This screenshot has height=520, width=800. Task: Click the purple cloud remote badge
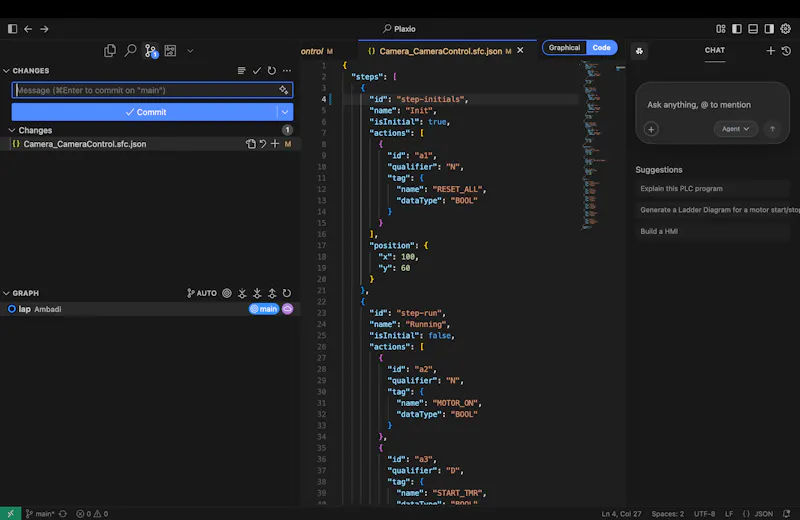[288, 309]
